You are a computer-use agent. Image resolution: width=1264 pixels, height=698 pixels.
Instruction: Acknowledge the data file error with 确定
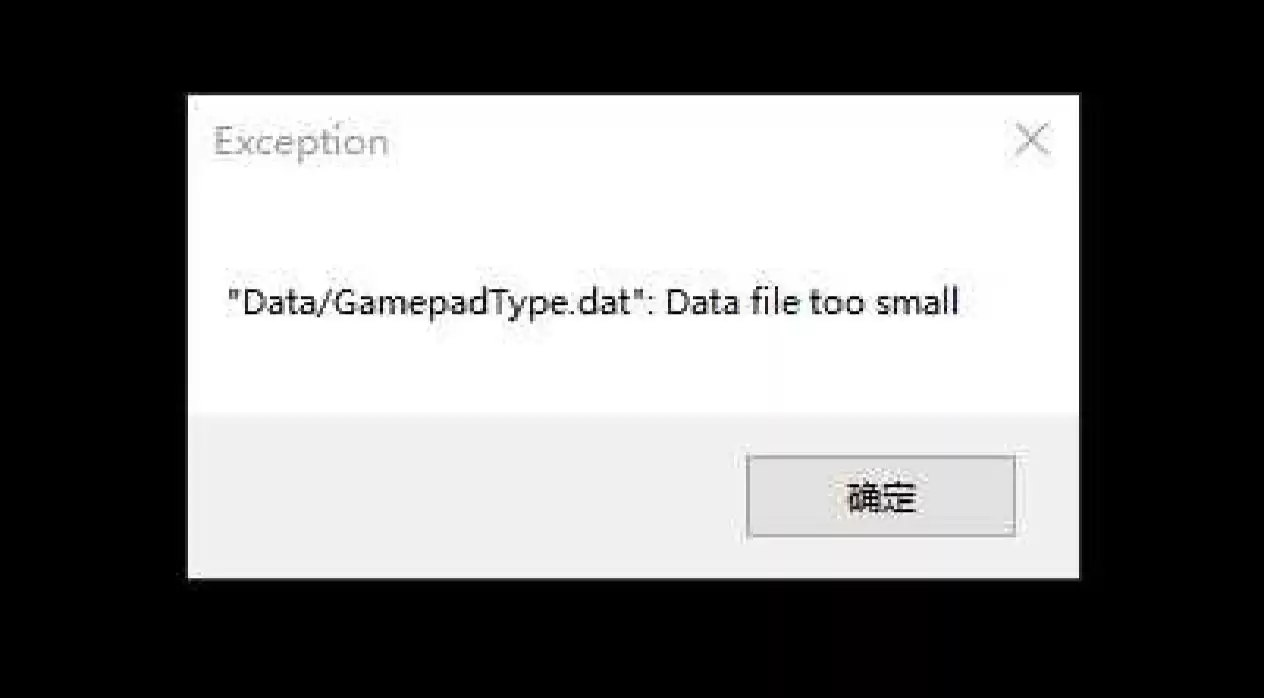(x=881, y=496)
